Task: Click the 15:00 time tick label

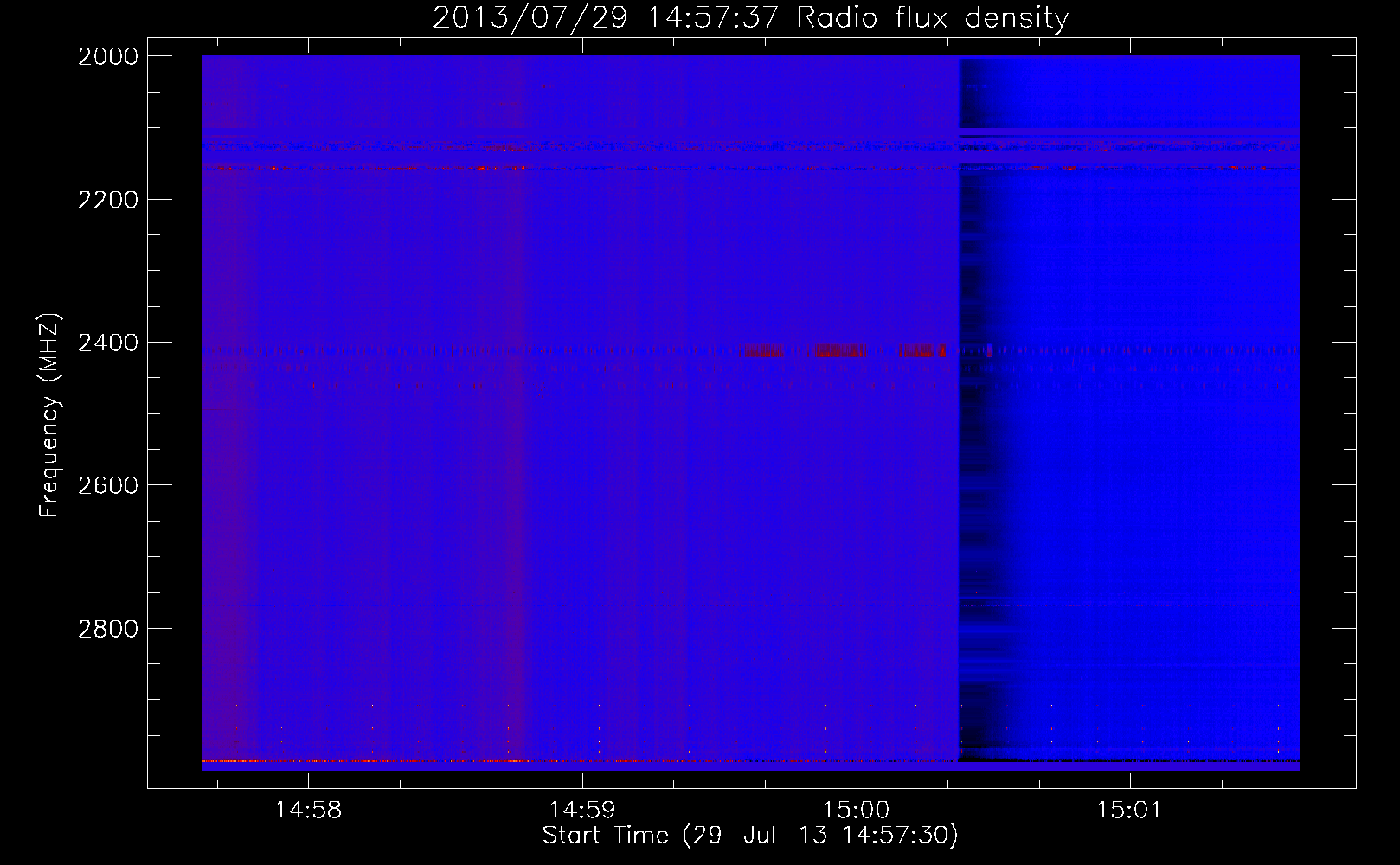Action: coord(857,810)
